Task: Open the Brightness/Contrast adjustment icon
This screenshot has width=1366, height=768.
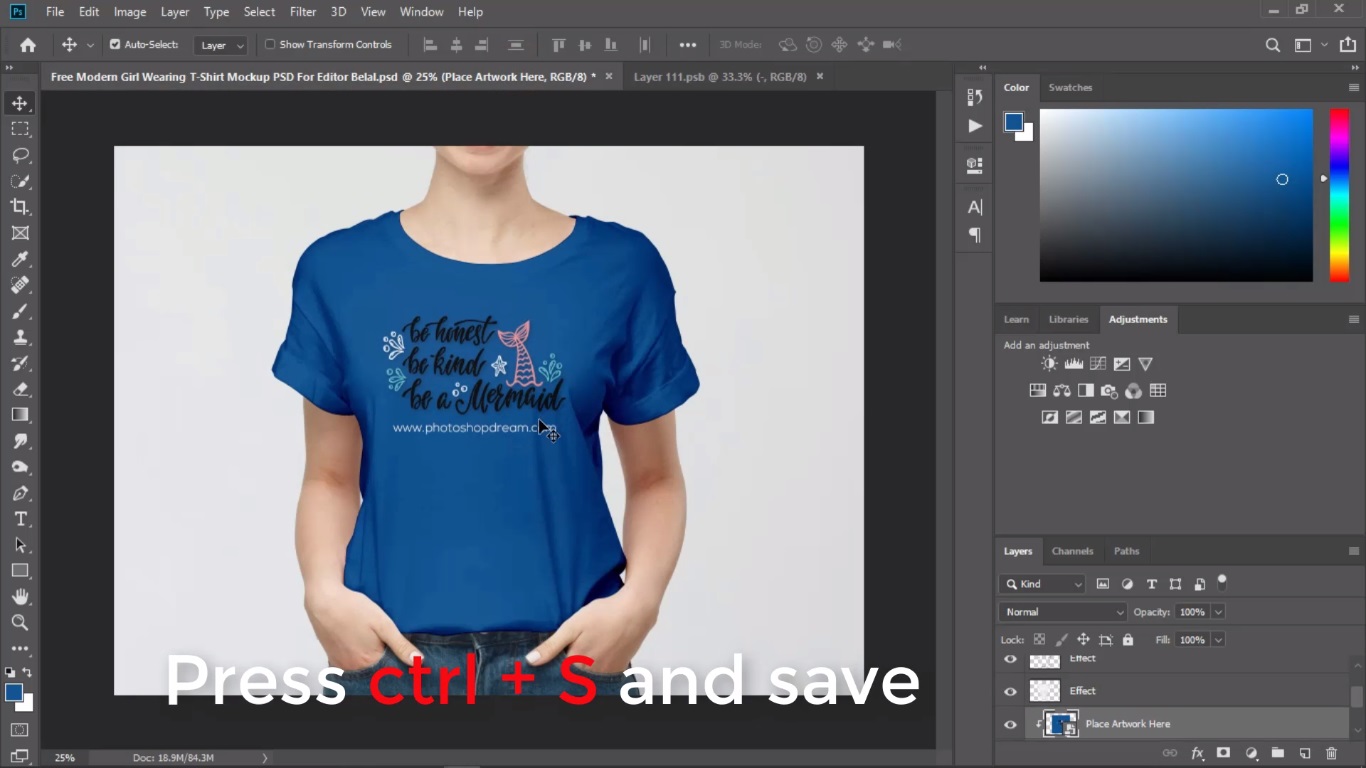Action: [x=1048, y=364]
